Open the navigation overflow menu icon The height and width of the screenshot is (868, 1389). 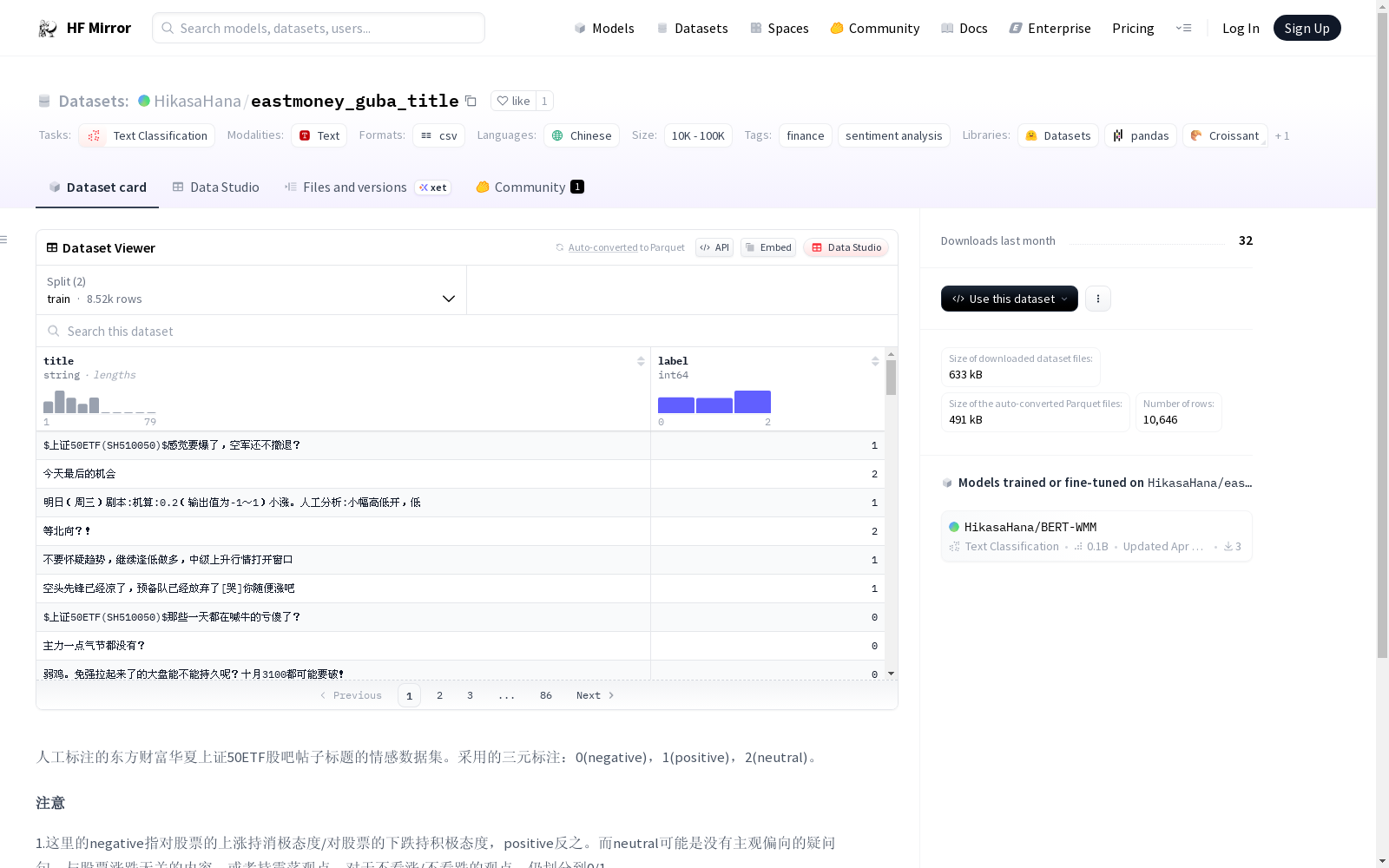pyautogui.click(x=1183, y=28)
